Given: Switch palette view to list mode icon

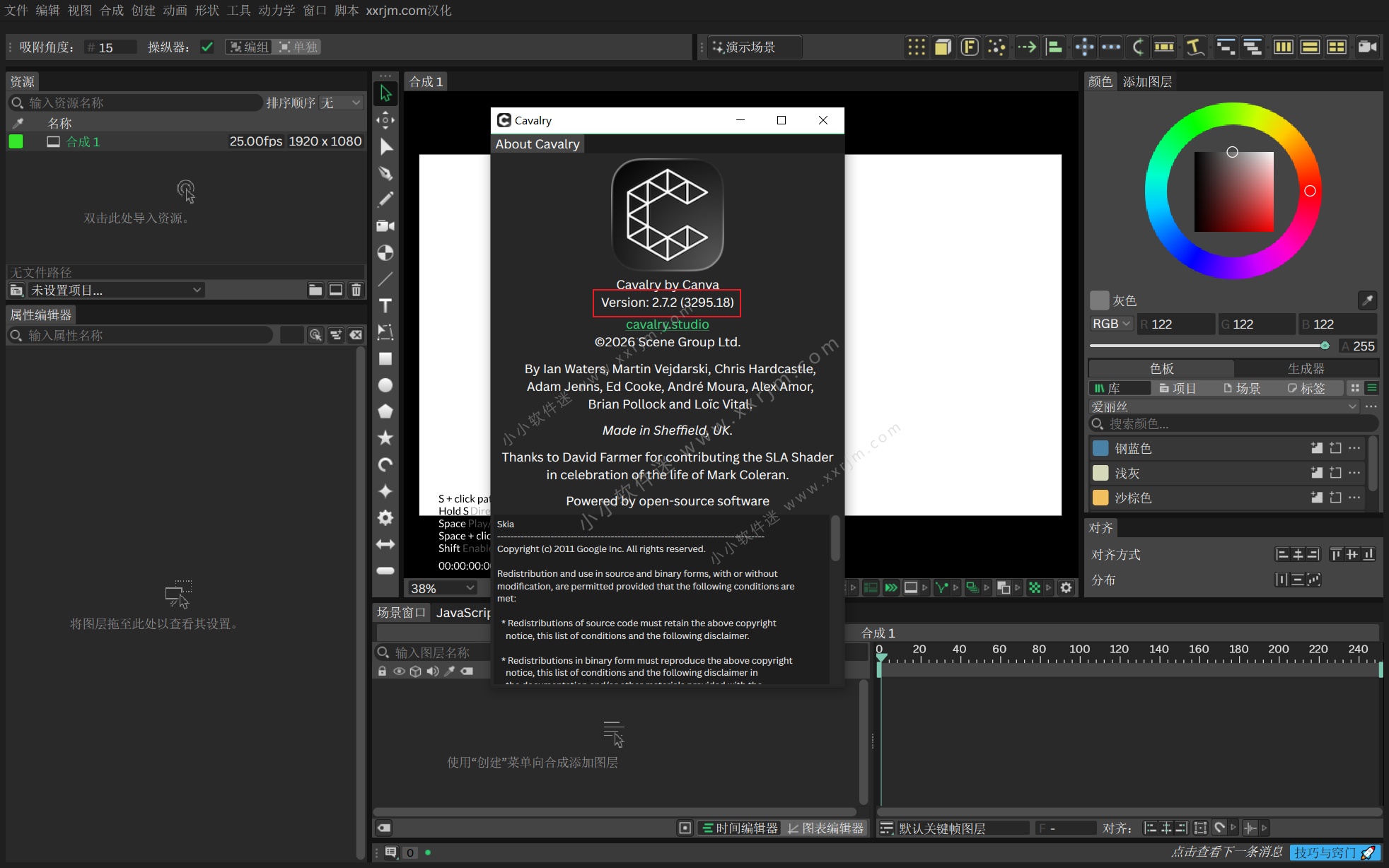Looking at the screenshot, I should 1372,388.
